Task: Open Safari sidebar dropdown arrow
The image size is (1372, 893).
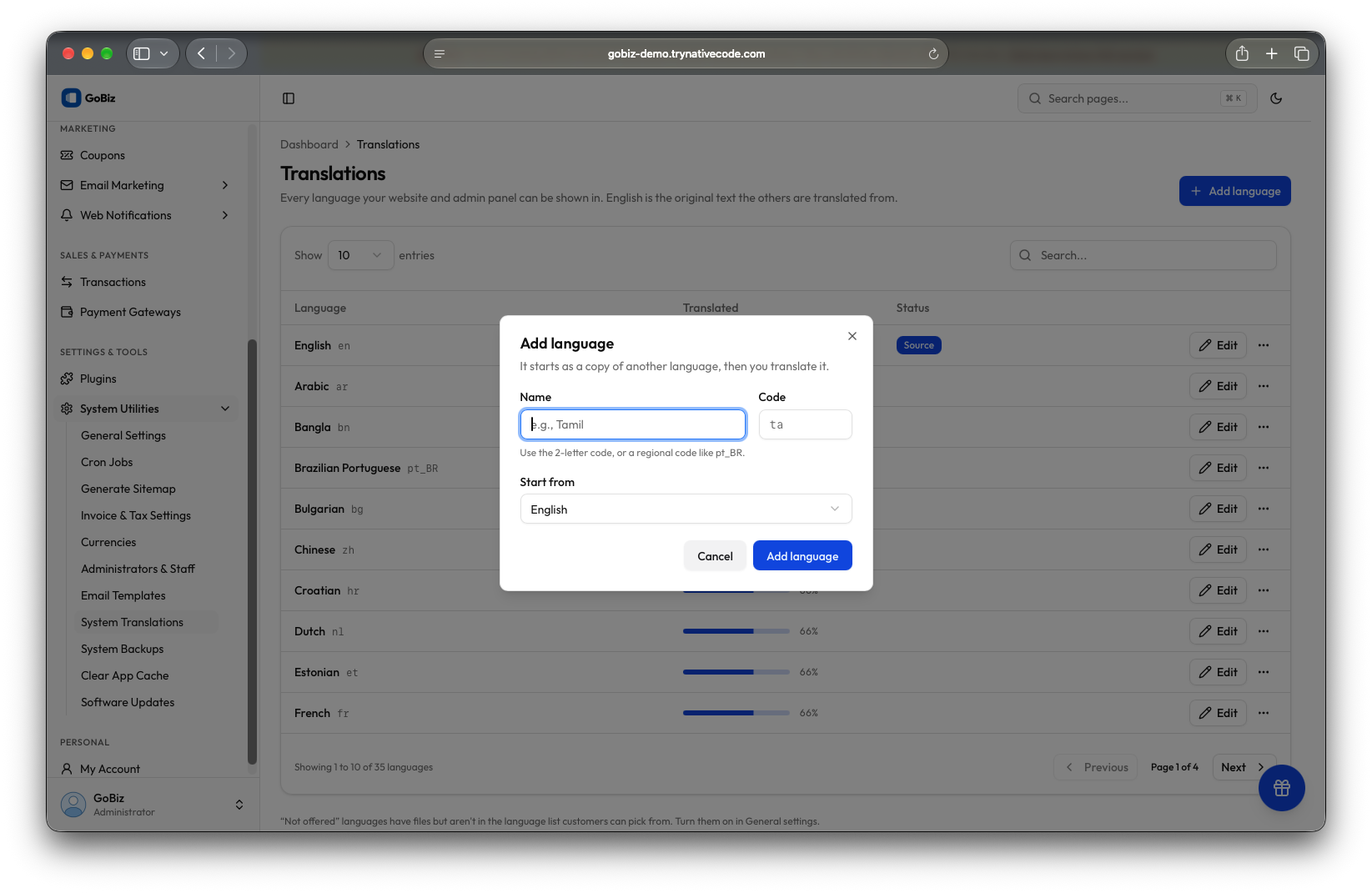Action: click(x=164, y=53)
